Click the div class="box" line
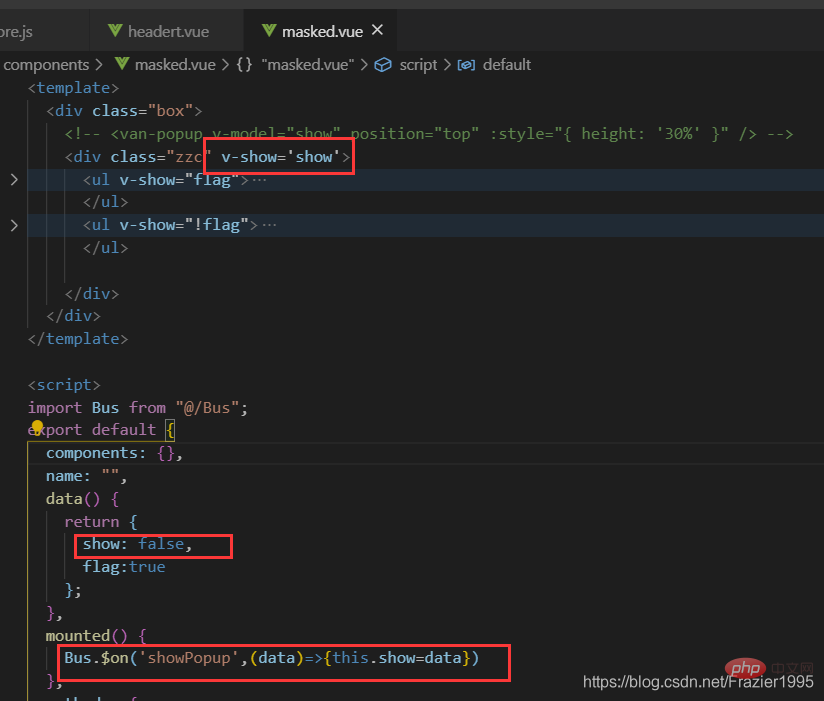The width and height of the screenshot is (824, 701). 124,111
